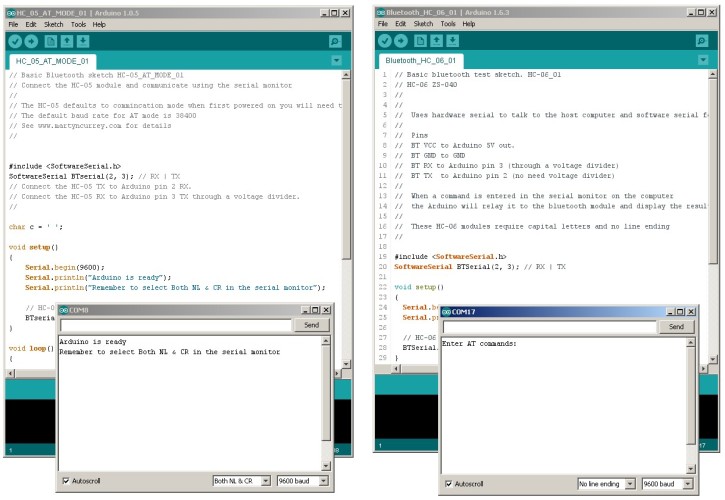The width and height of the screenshot is (725, 500).
Task: Click Send button in COM8 serial monitor
Action: click(310, 325)
